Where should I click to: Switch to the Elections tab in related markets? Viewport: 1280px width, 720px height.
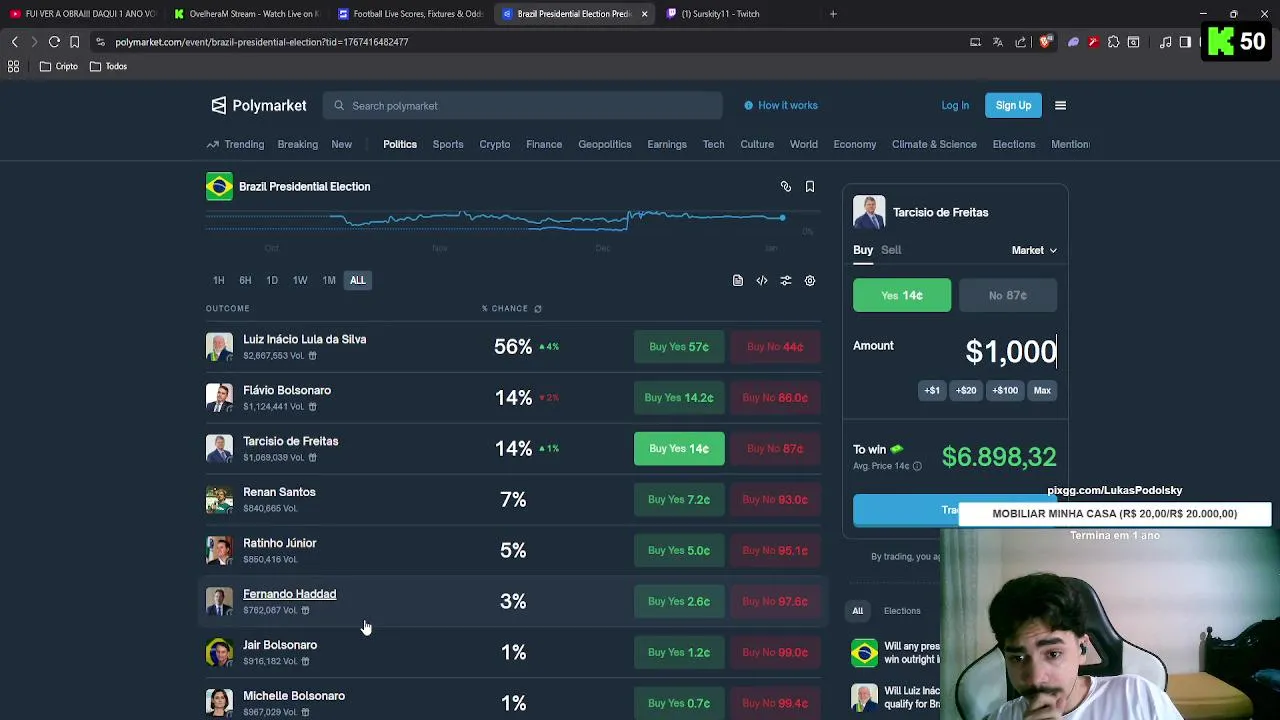pyautogui.click(x=902, y=611)
